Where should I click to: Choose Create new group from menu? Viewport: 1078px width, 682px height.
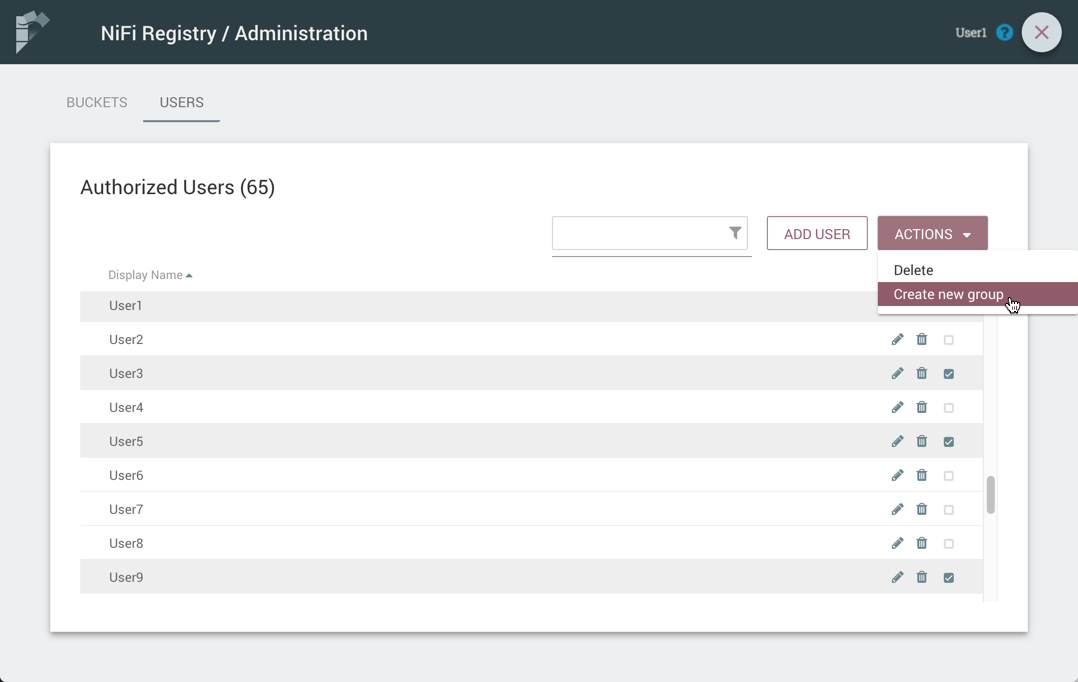click(x=948, y=294)
